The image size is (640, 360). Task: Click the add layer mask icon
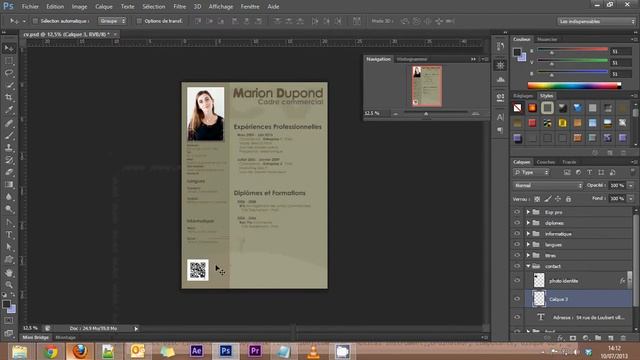coord(573,338)
